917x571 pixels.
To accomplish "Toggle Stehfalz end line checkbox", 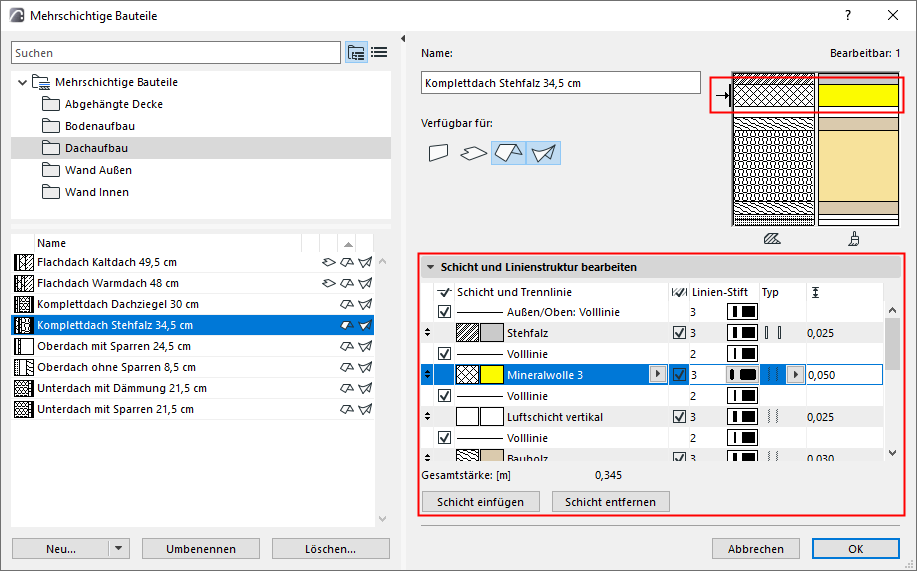I will 679,333.
